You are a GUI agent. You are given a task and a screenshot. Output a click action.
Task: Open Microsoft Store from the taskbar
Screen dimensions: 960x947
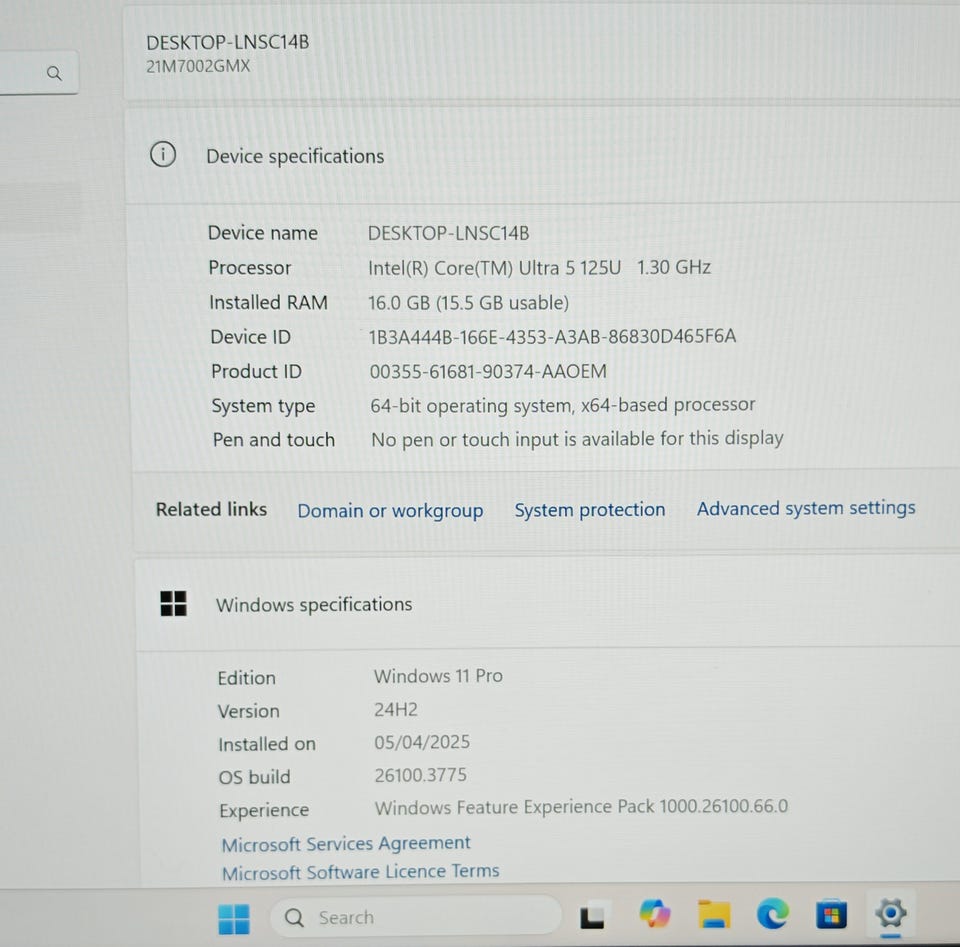tap(831, 914)
